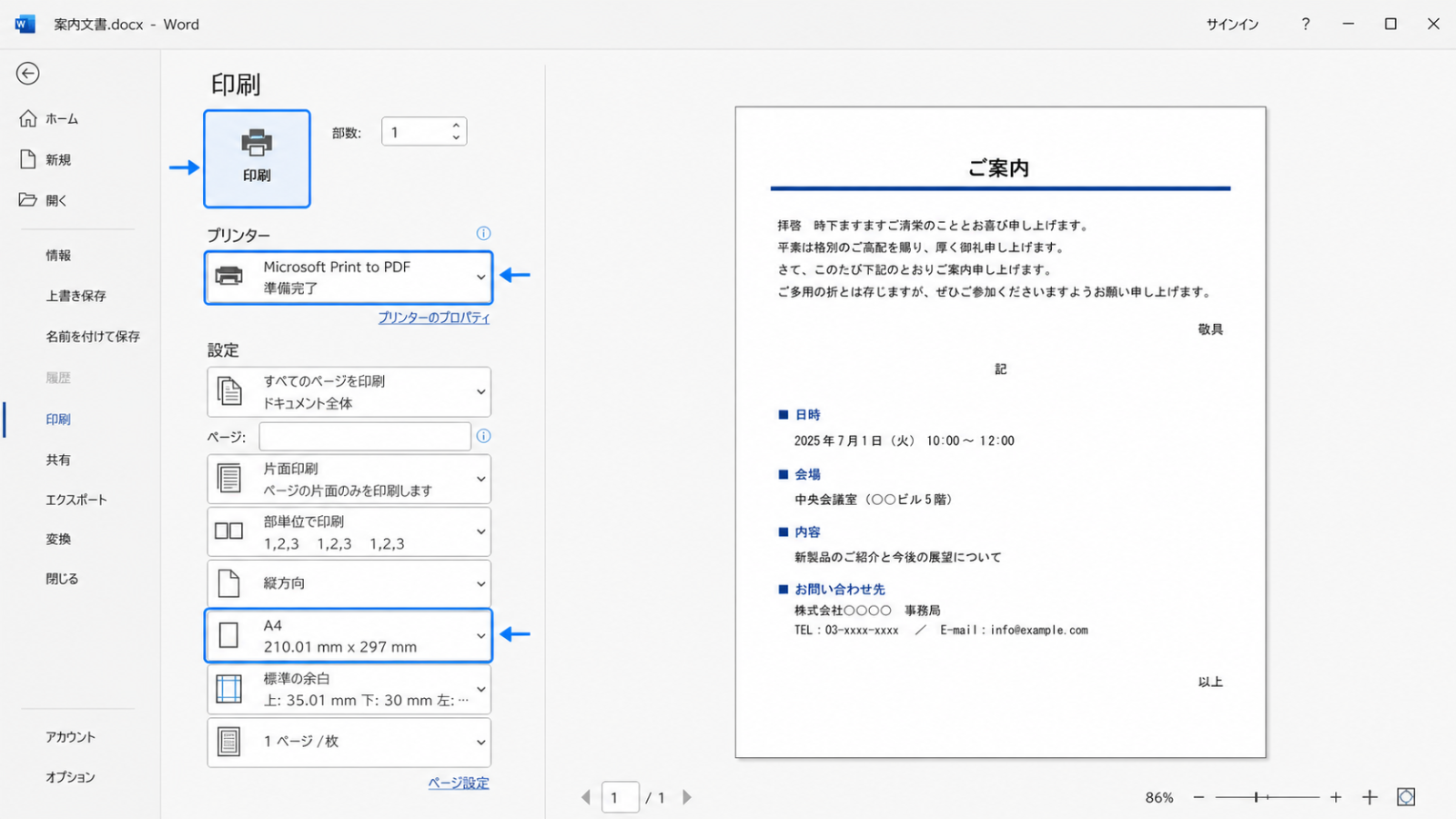The height and width of the screenshot is (819, 1456).
Task: Open the 共有 page
Action: (x=58, y=460)
